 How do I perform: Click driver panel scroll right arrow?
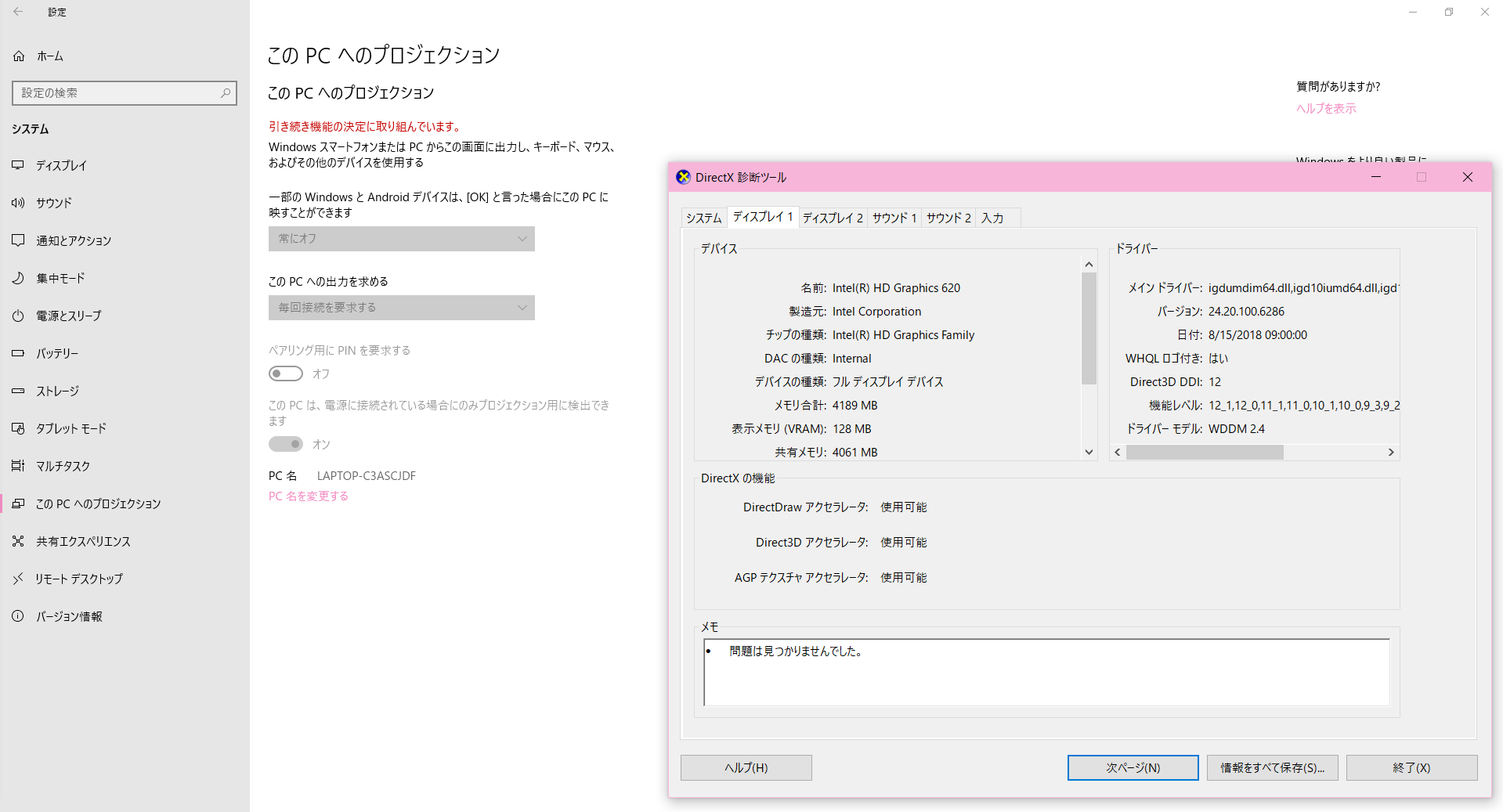pyautogui.click(x=1391, y=452)
